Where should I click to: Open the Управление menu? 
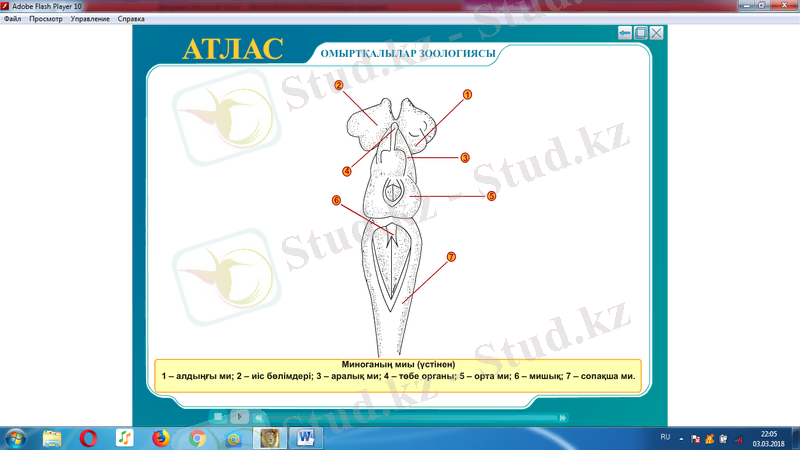tap(90, 19)
